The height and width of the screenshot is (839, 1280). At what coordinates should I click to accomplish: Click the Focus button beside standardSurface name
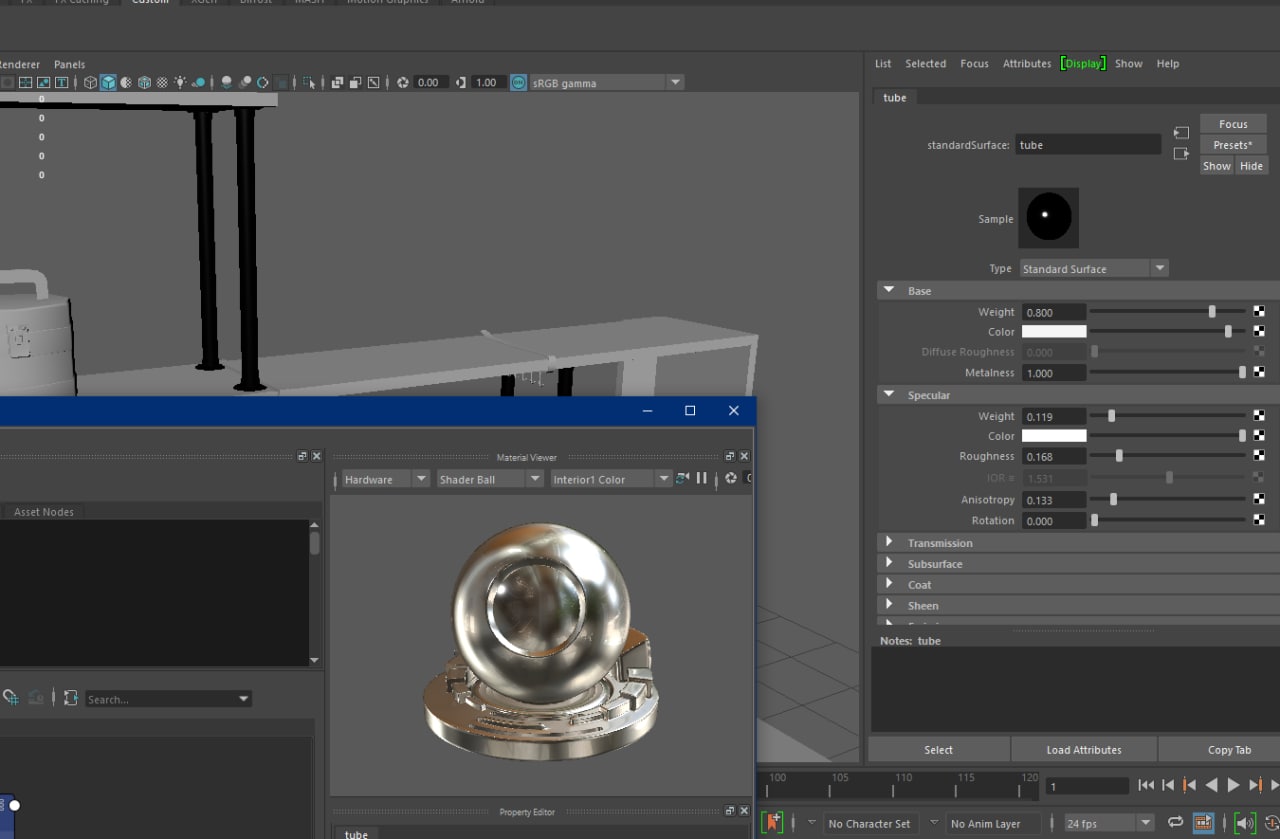(1233, 124)
